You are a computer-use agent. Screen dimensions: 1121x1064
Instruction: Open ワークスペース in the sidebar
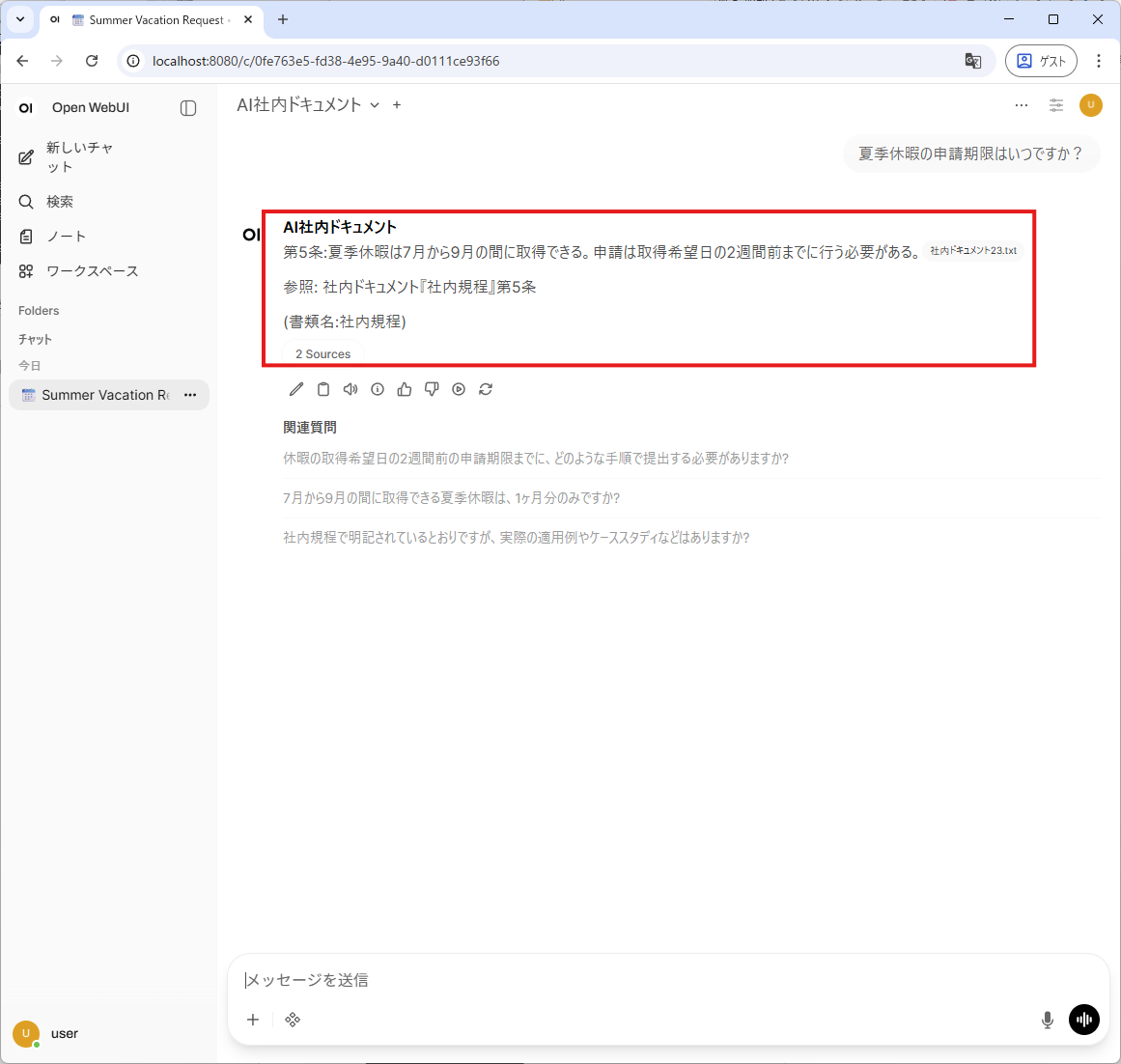coord(92,271)
